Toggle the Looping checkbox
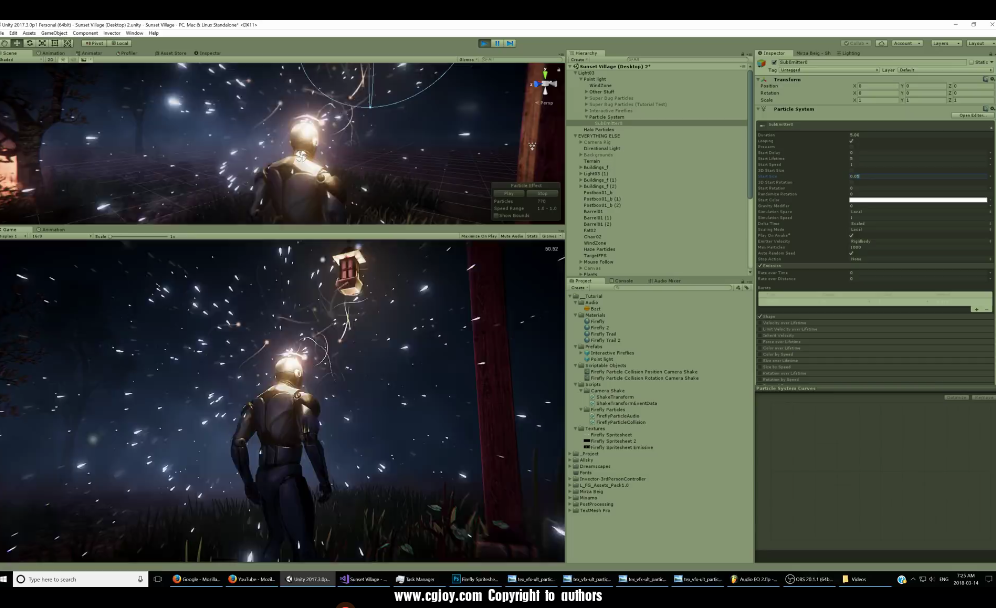 (852, 140)
